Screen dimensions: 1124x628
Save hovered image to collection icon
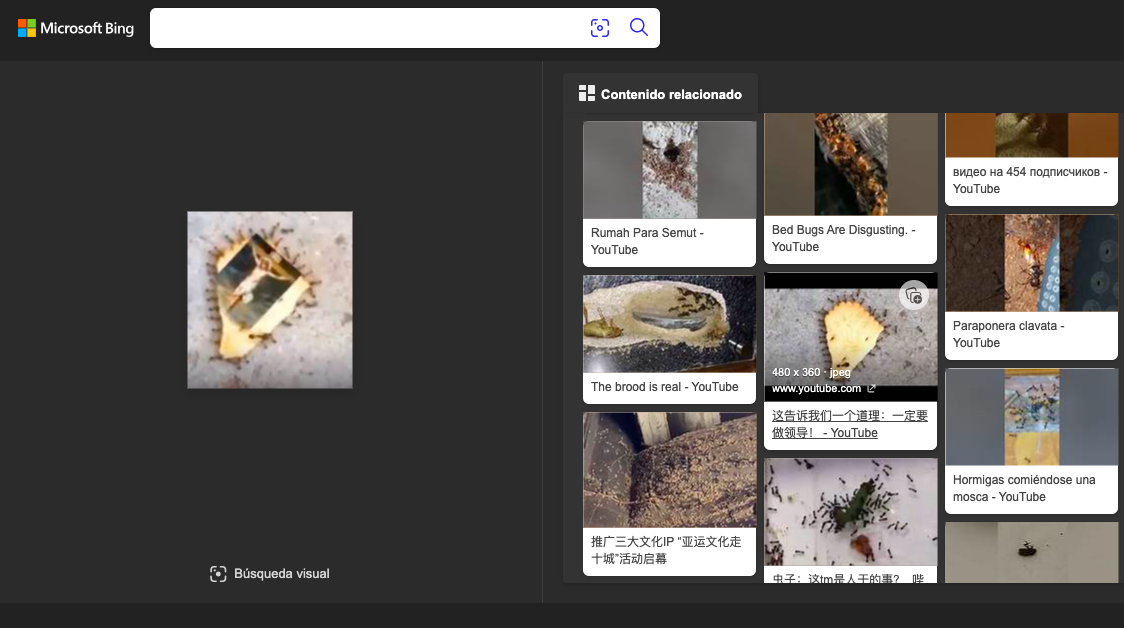point(913,295)
